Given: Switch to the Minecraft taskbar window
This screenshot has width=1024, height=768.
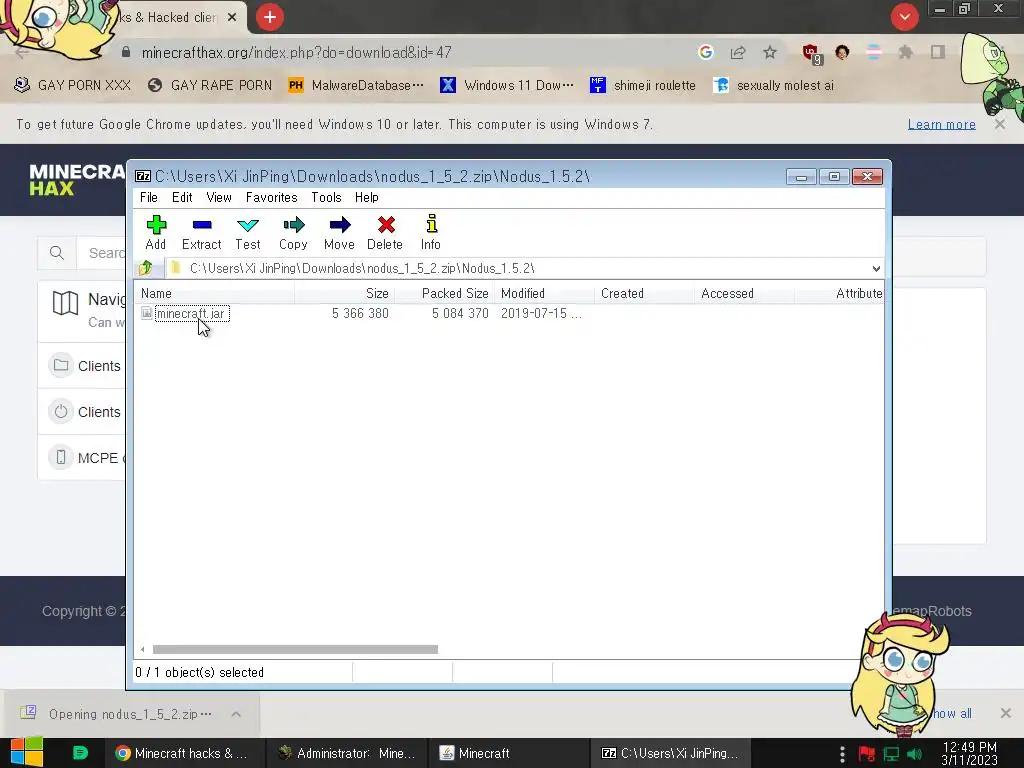Looking at the screenshot, I should [509, 753].
